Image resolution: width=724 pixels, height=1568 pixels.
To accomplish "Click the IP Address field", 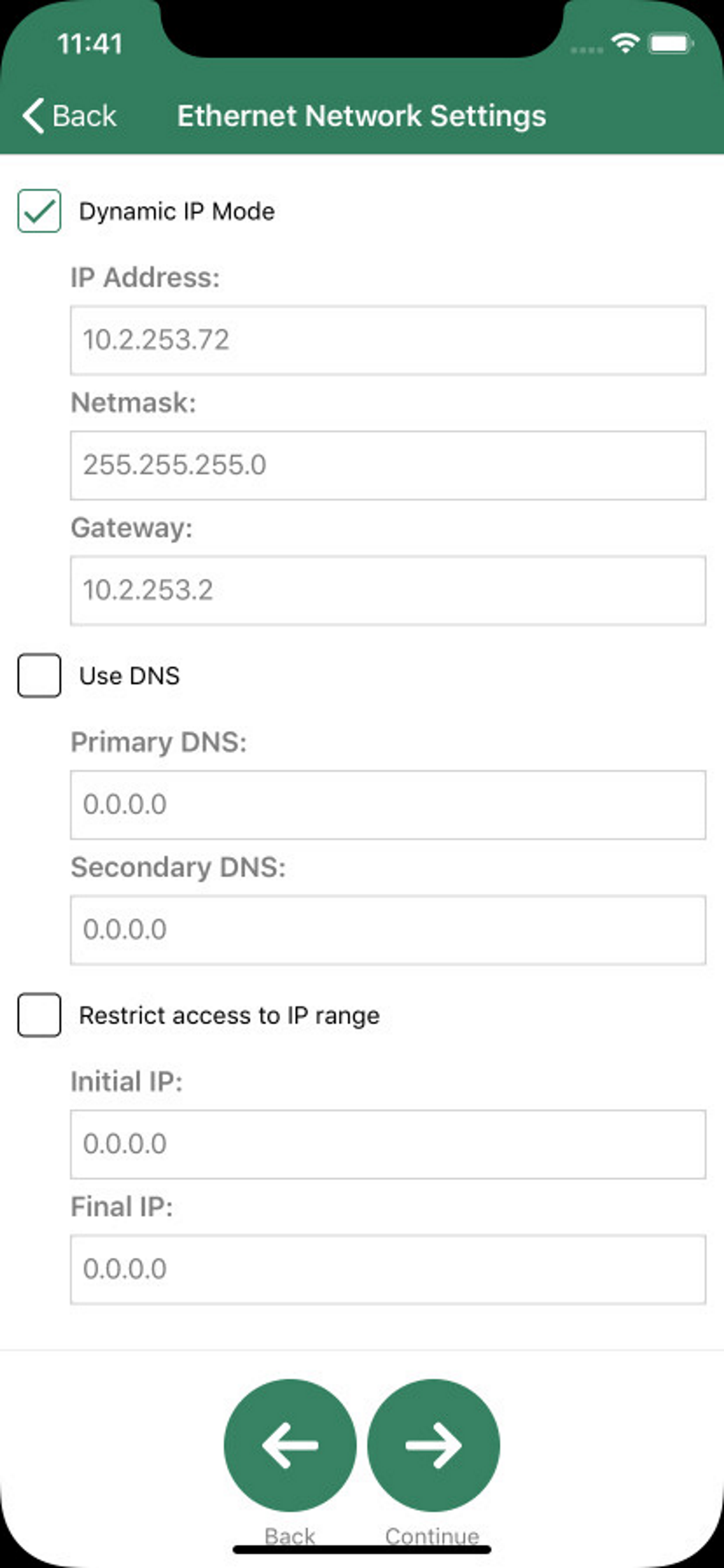I will pos(388,340).
